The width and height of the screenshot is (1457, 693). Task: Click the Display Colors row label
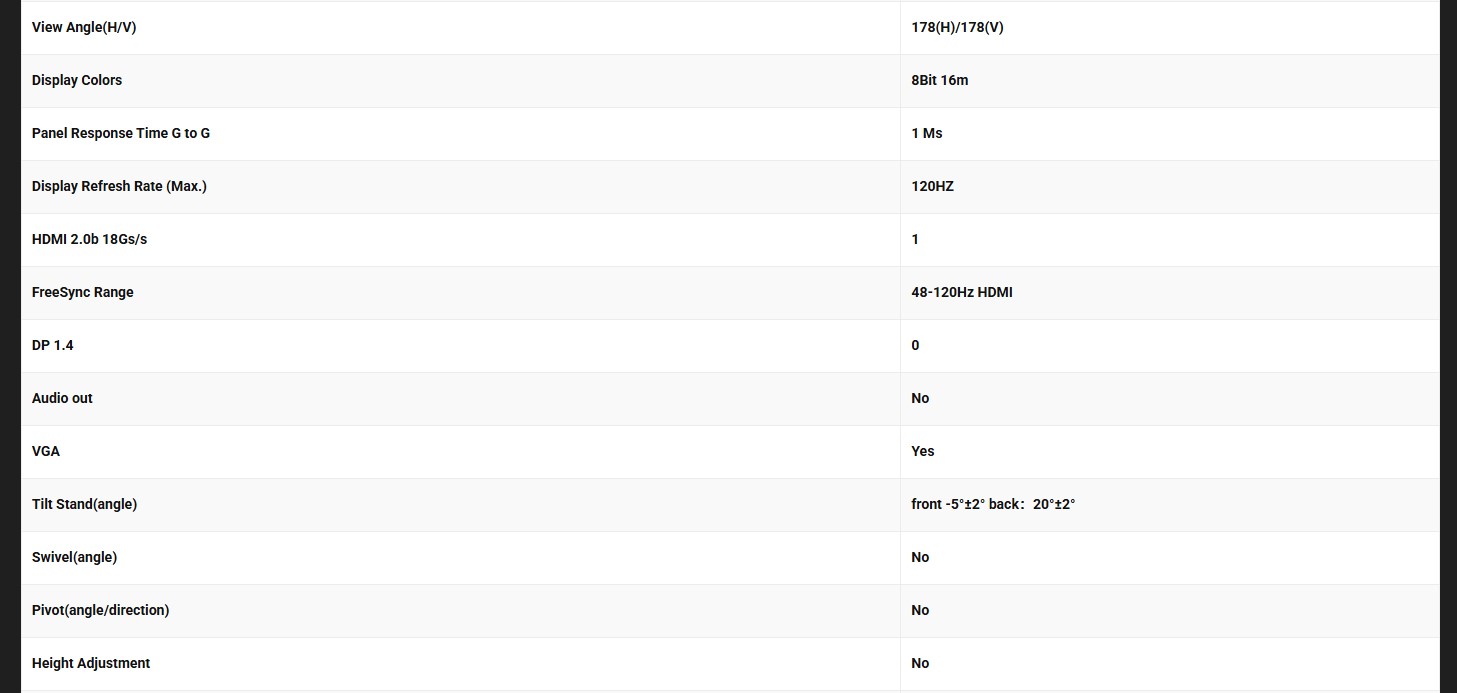pyautogui.click(x=77, y=80)
